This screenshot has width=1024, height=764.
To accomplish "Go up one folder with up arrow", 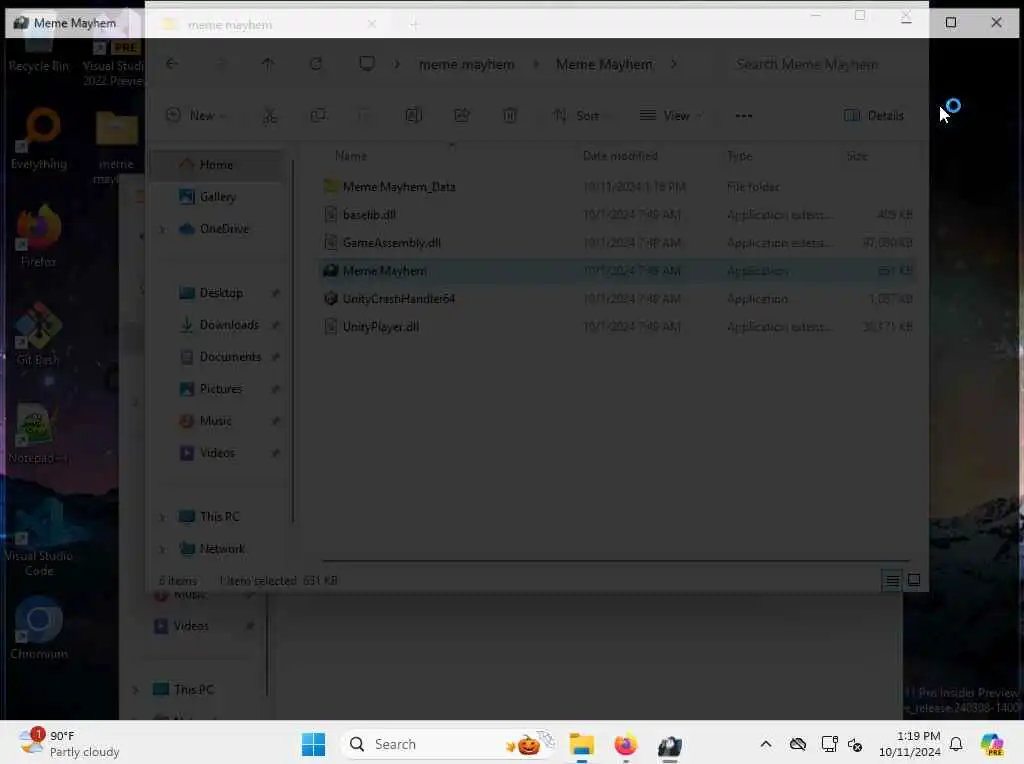I will 268,63.
